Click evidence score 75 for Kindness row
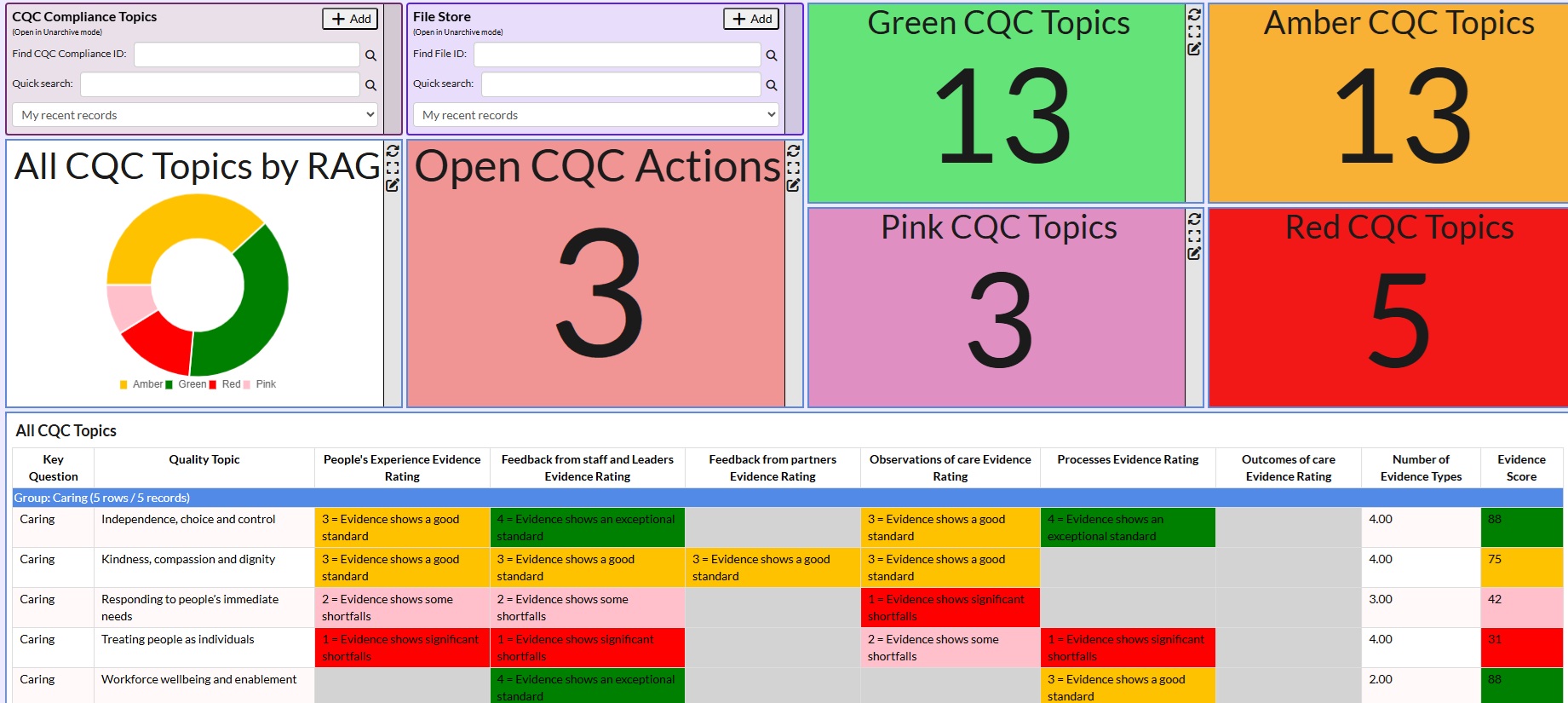The image size is (1568, 703). tap(1522, 568)
